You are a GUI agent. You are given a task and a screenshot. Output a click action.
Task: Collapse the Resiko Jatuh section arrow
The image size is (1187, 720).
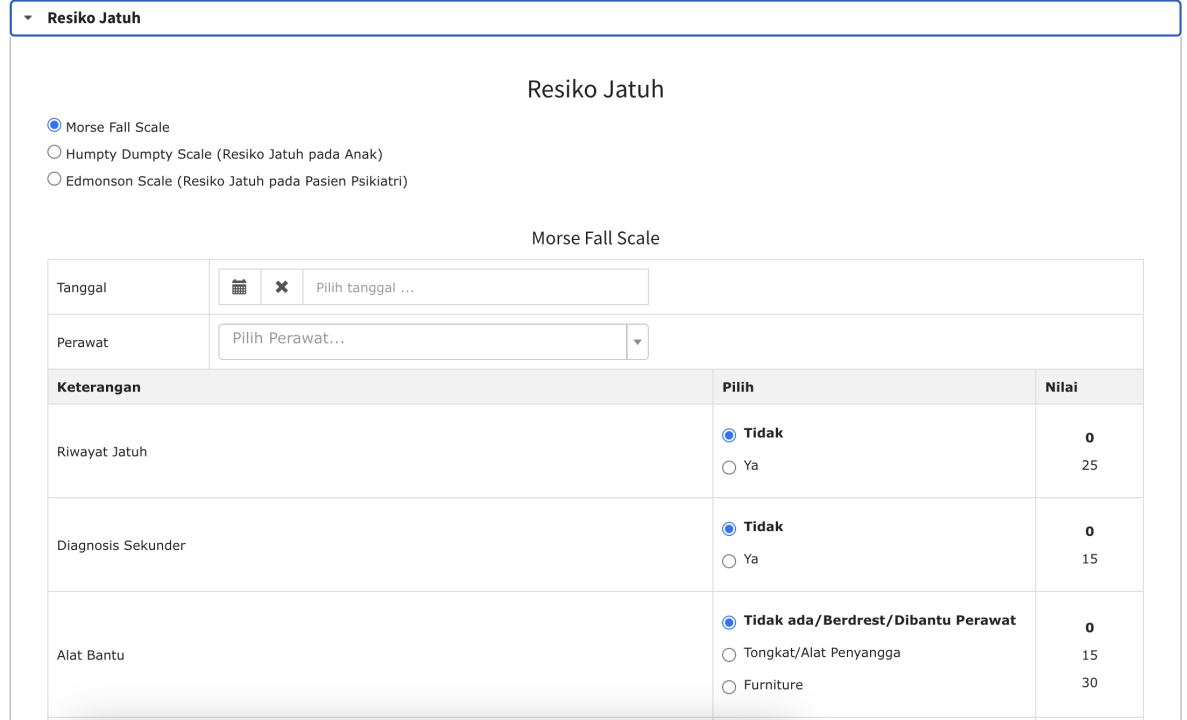[x=28, y=17]
